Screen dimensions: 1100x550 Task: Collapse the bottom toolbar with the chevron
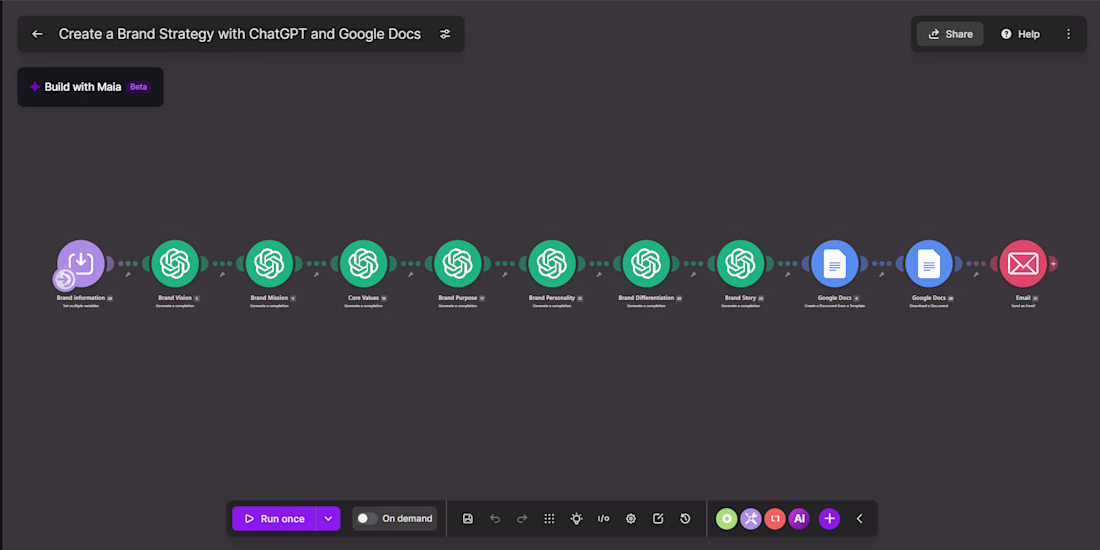pos(859,518)
